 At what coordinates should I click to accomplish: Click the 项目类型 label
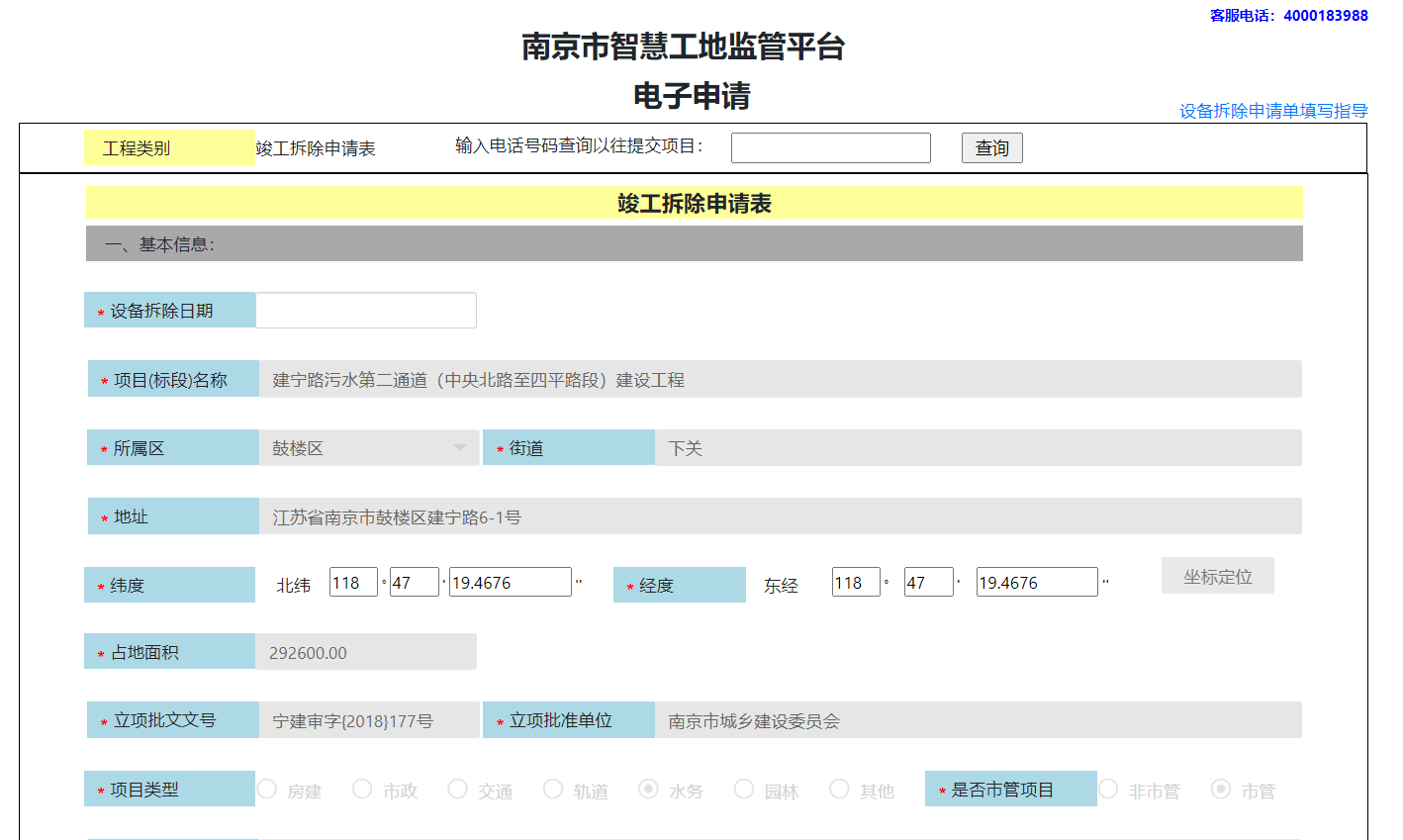(169, 789)
